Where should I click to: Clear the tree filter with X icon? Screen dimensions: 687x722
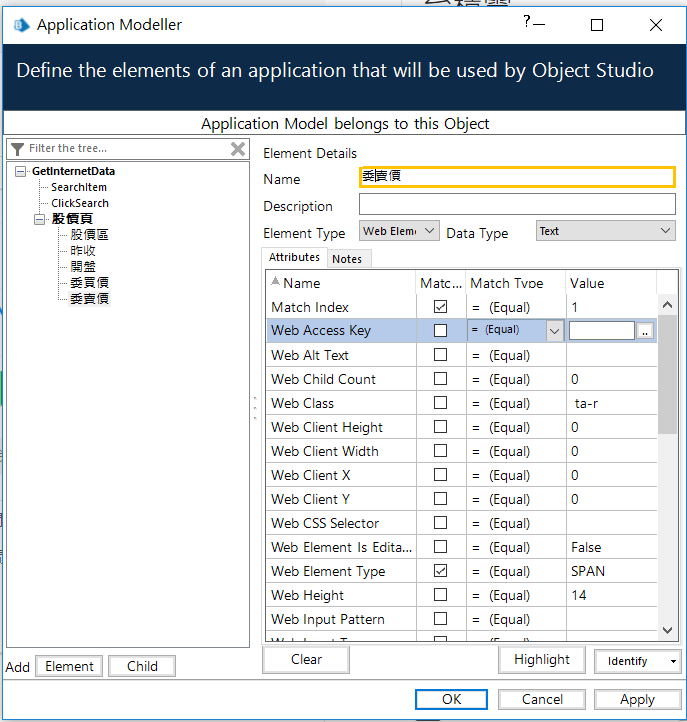[238, 149]
